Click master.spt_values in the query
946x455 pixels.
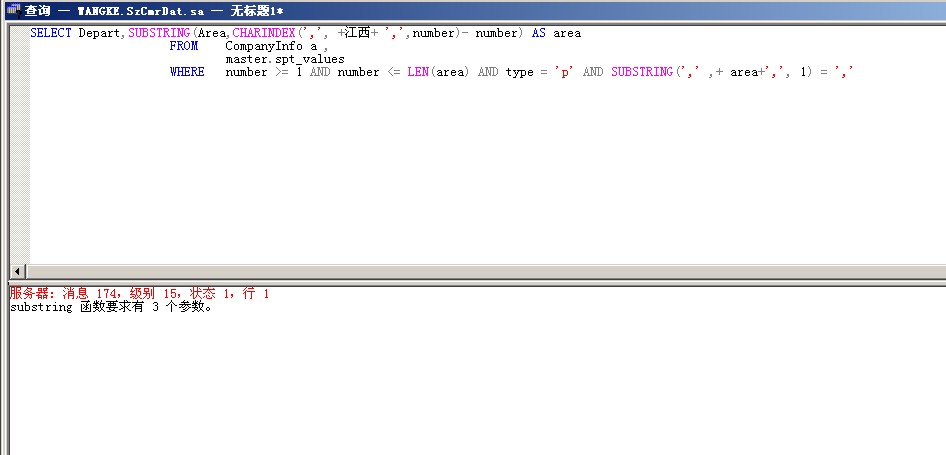click(285, 59)
